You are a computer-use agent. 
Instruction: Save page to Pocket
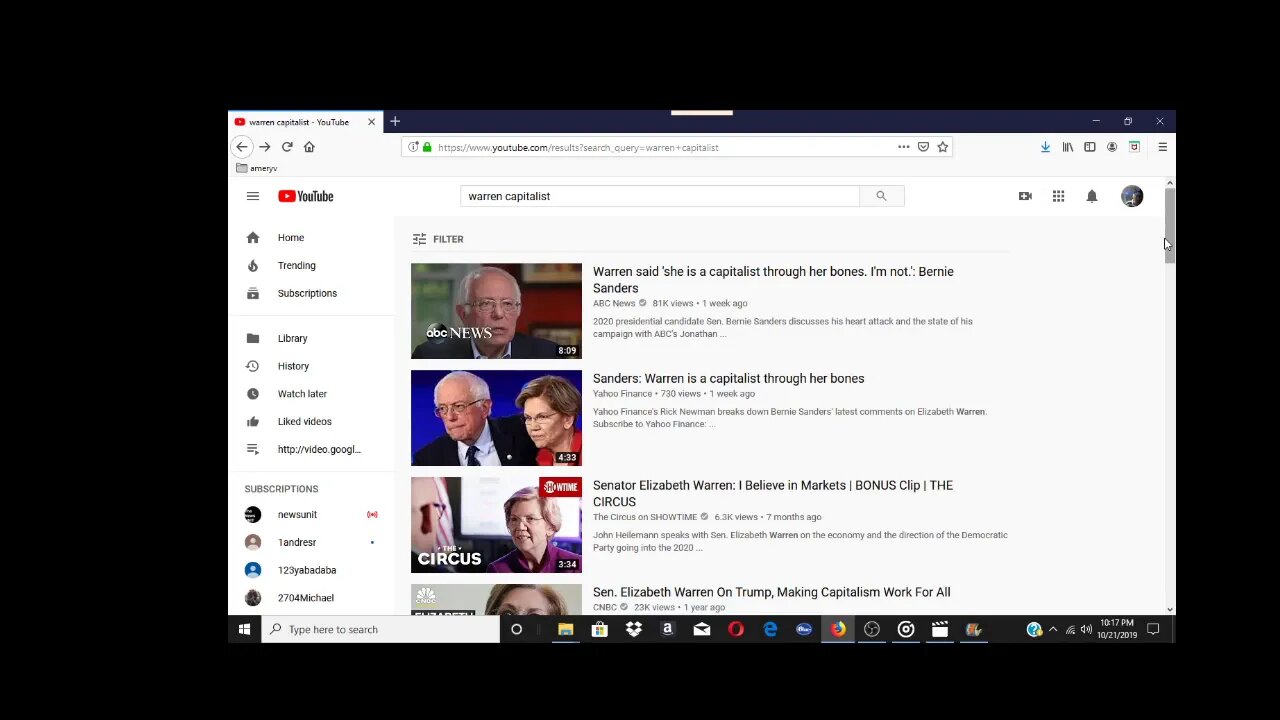[923, 147]
